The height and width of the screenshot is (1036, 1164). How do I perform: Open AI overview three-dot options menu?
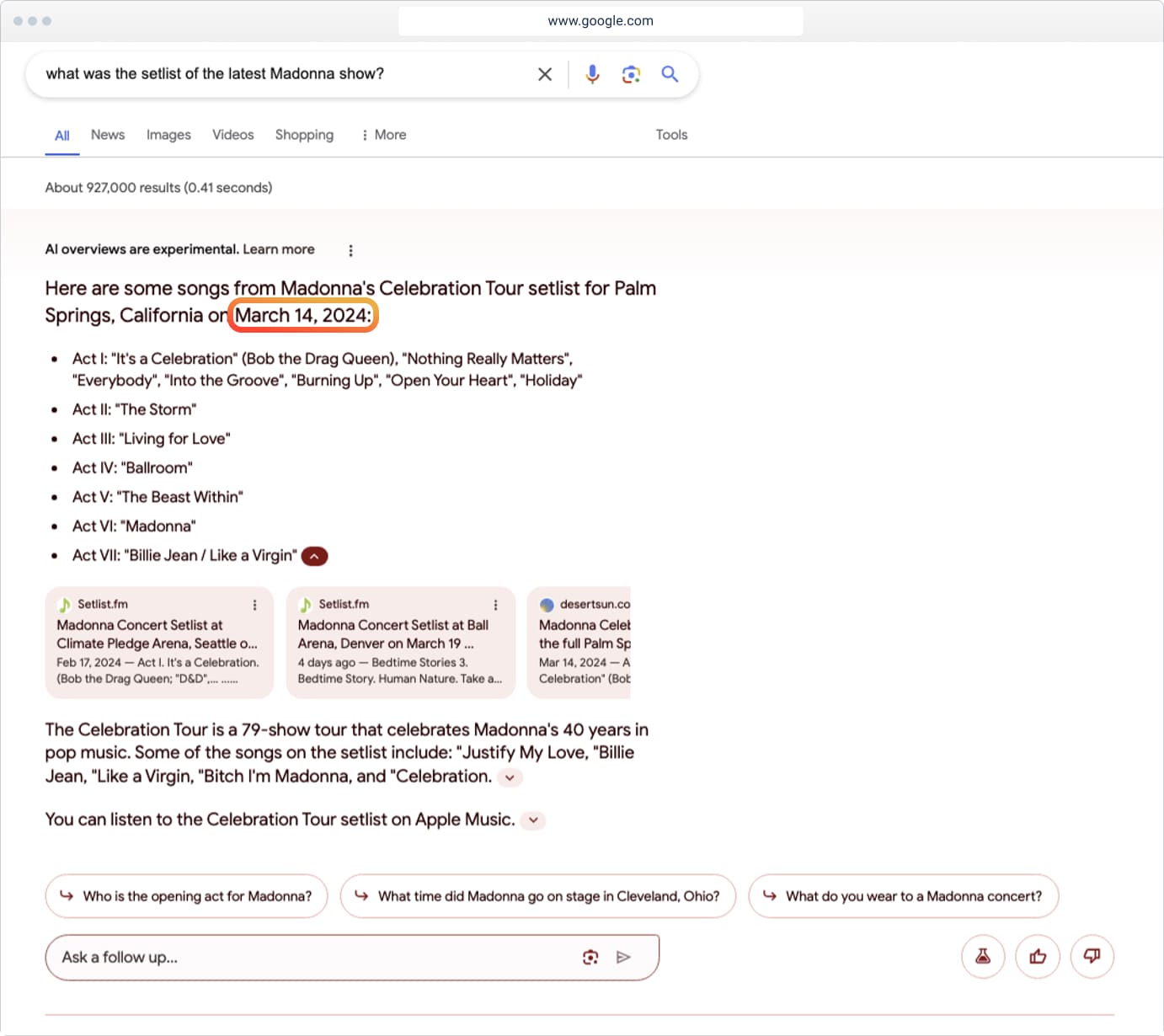point(350,250)
